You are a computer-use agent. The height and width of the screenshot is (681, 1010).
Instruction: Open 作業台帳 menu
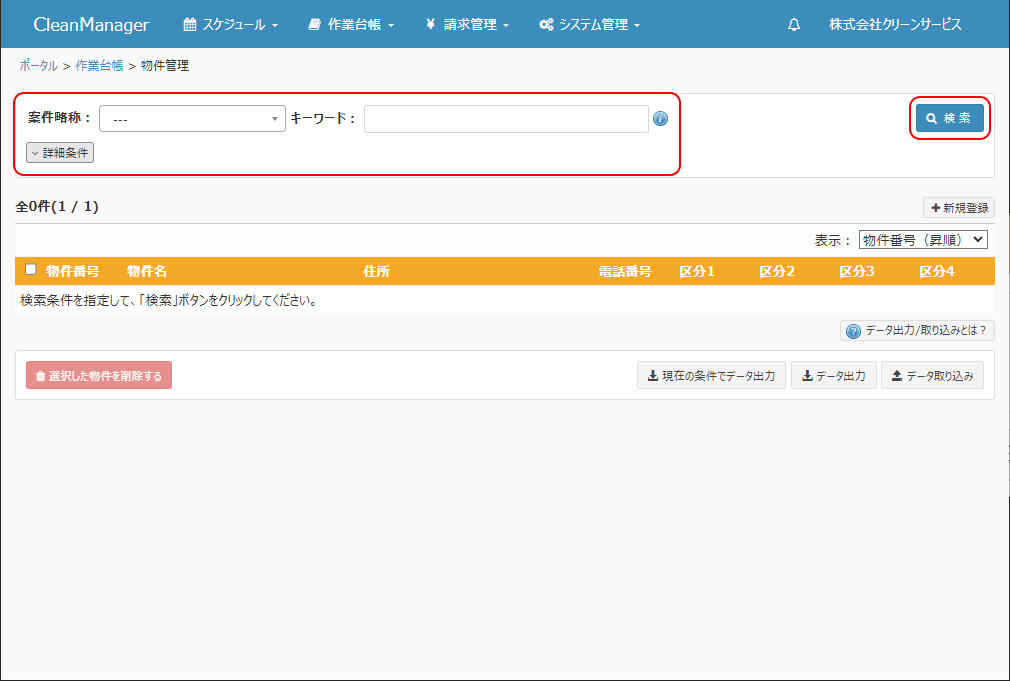pos(351,25)
